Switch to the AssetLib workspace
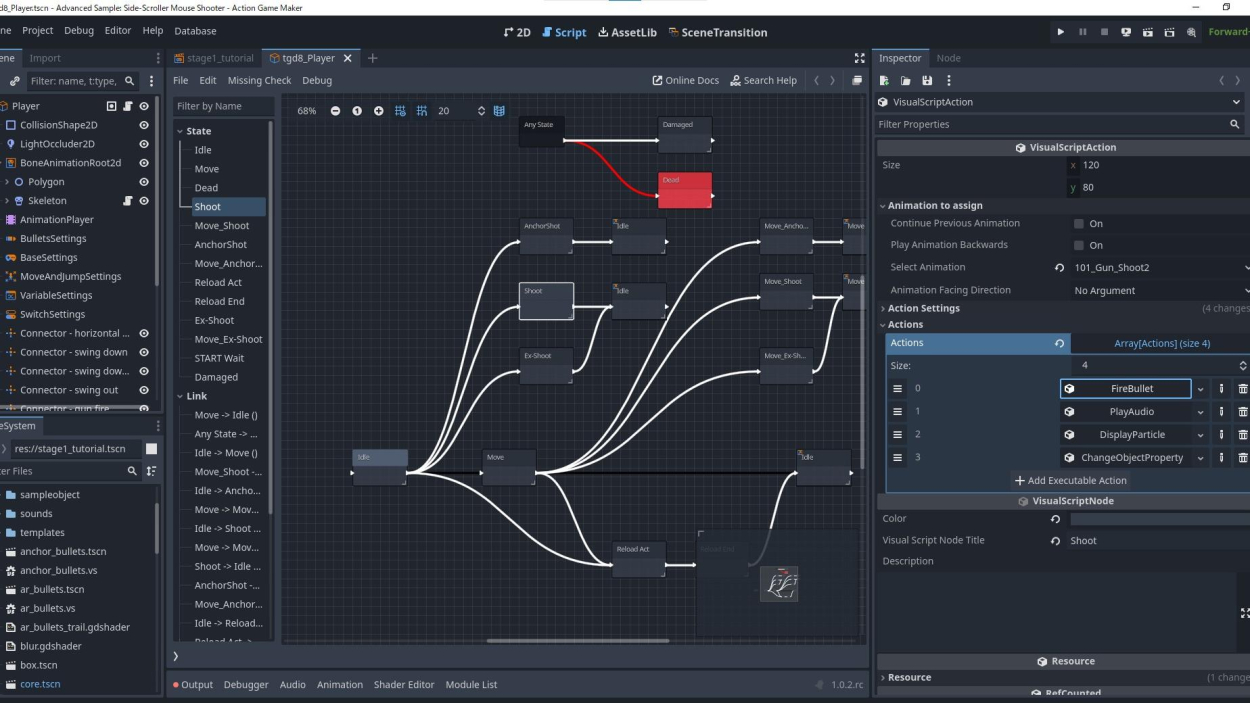The width and height of the screenshot is (1250, 703). click(627, 32)
